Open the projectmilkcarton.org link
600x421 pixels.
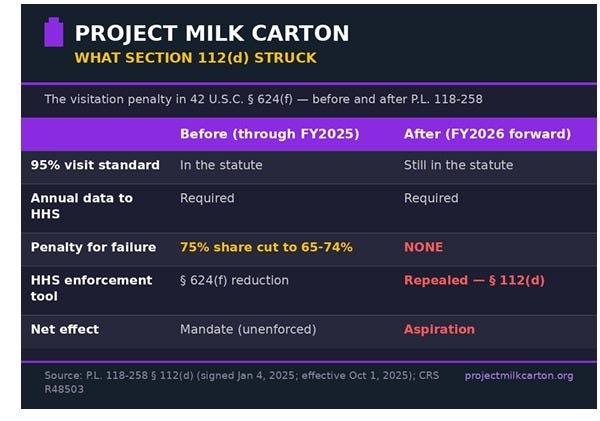pos(519,376)
